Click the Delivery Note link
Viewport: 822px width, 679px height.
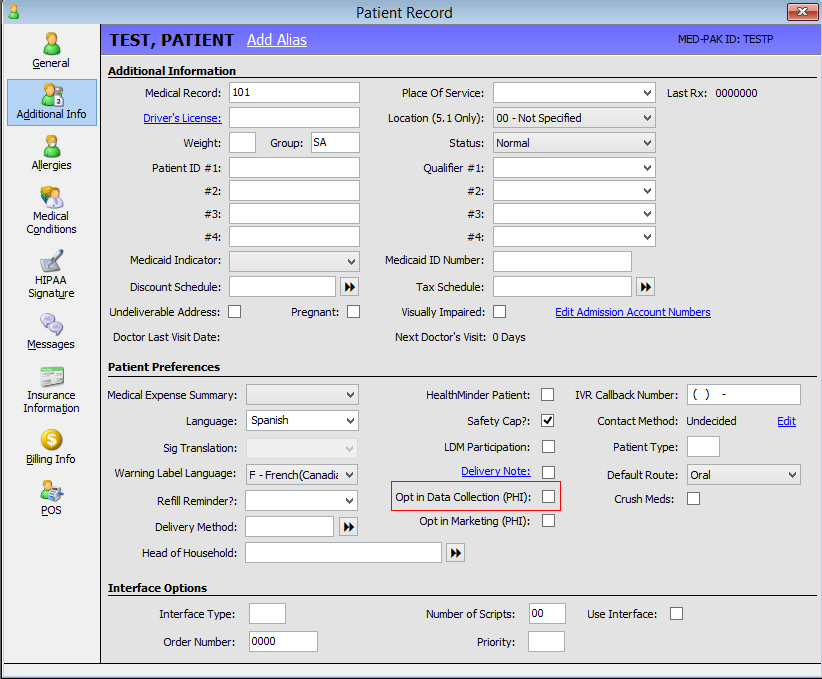click(495, 471)
